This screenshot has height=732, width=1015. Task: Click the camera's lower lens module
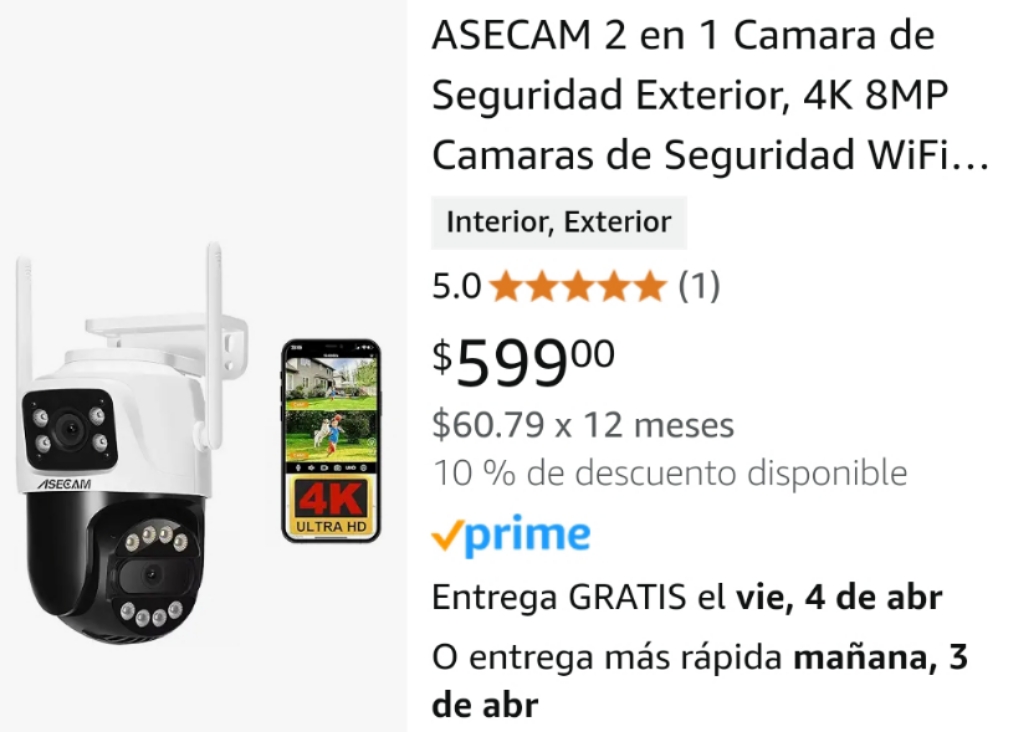153,575
